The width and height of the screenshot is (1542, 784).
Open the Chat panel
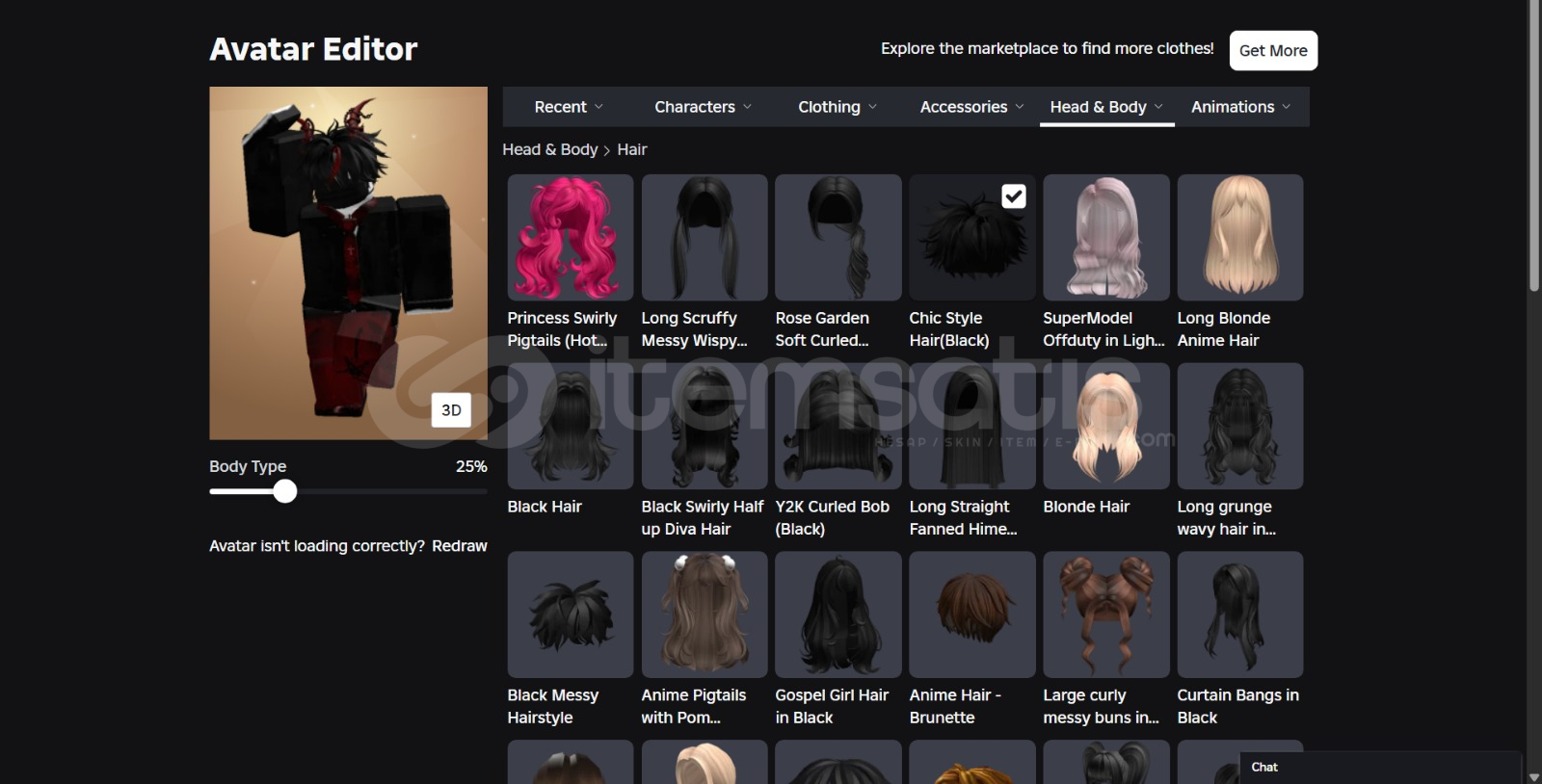coord(1380,768)
